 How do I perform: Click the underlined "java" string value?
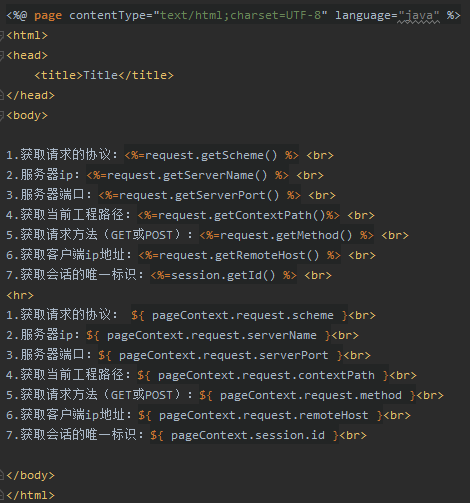419,16
